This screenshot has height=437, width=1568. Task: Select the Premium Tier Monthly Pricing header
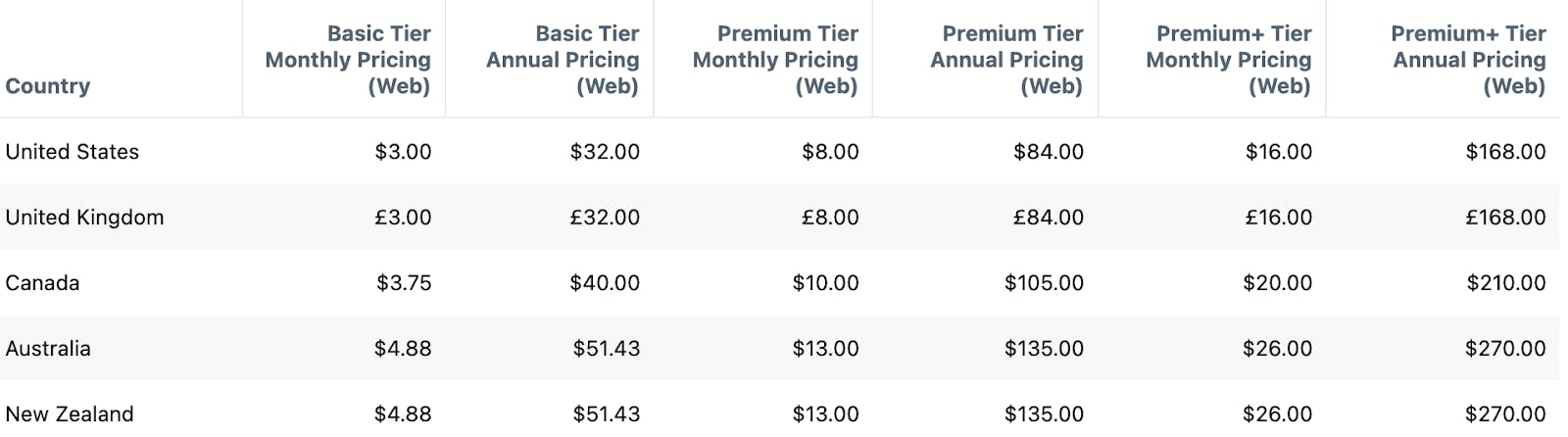(775, 60)
